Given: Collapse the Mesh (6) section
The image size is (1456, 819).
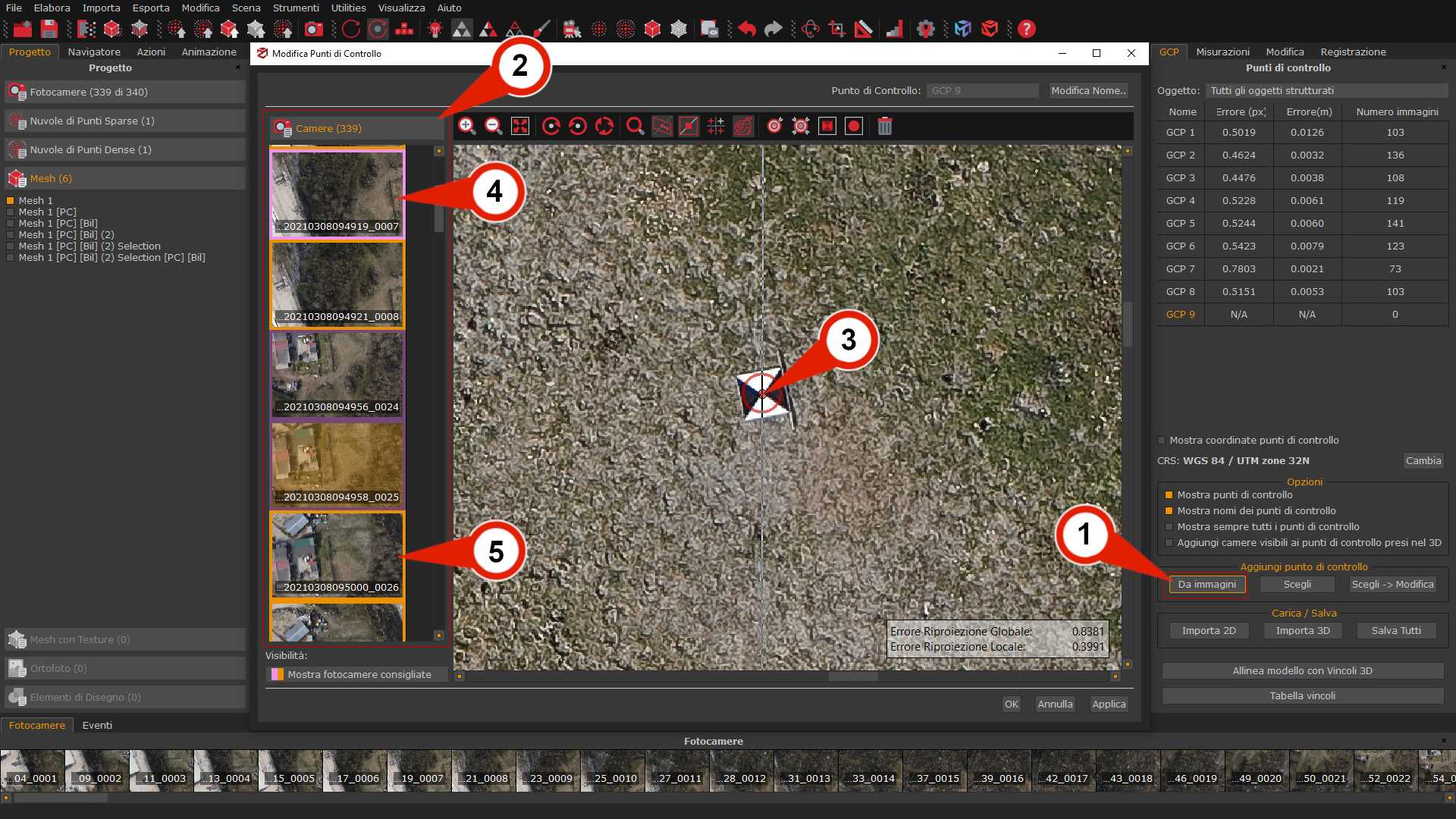Looking at the screenshot, I should (x=125, y=178).
